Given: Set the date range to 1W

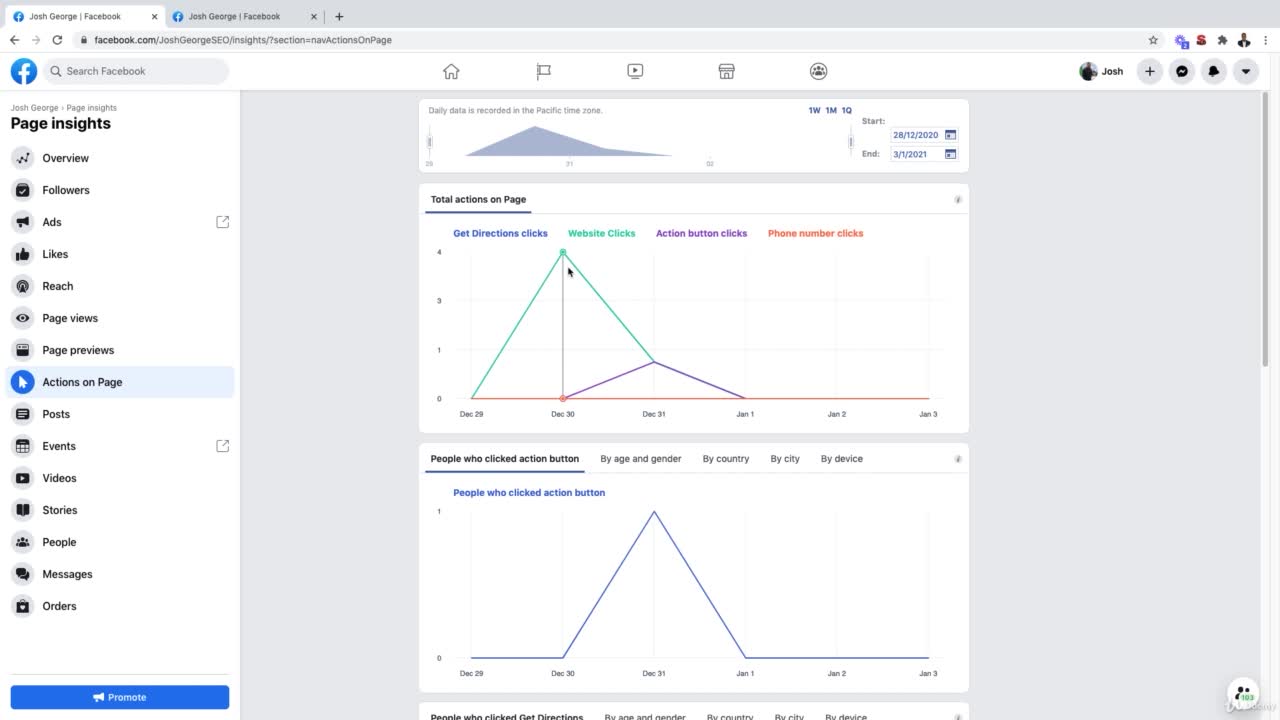Looking at the screenshot, I should coord(814,111).
